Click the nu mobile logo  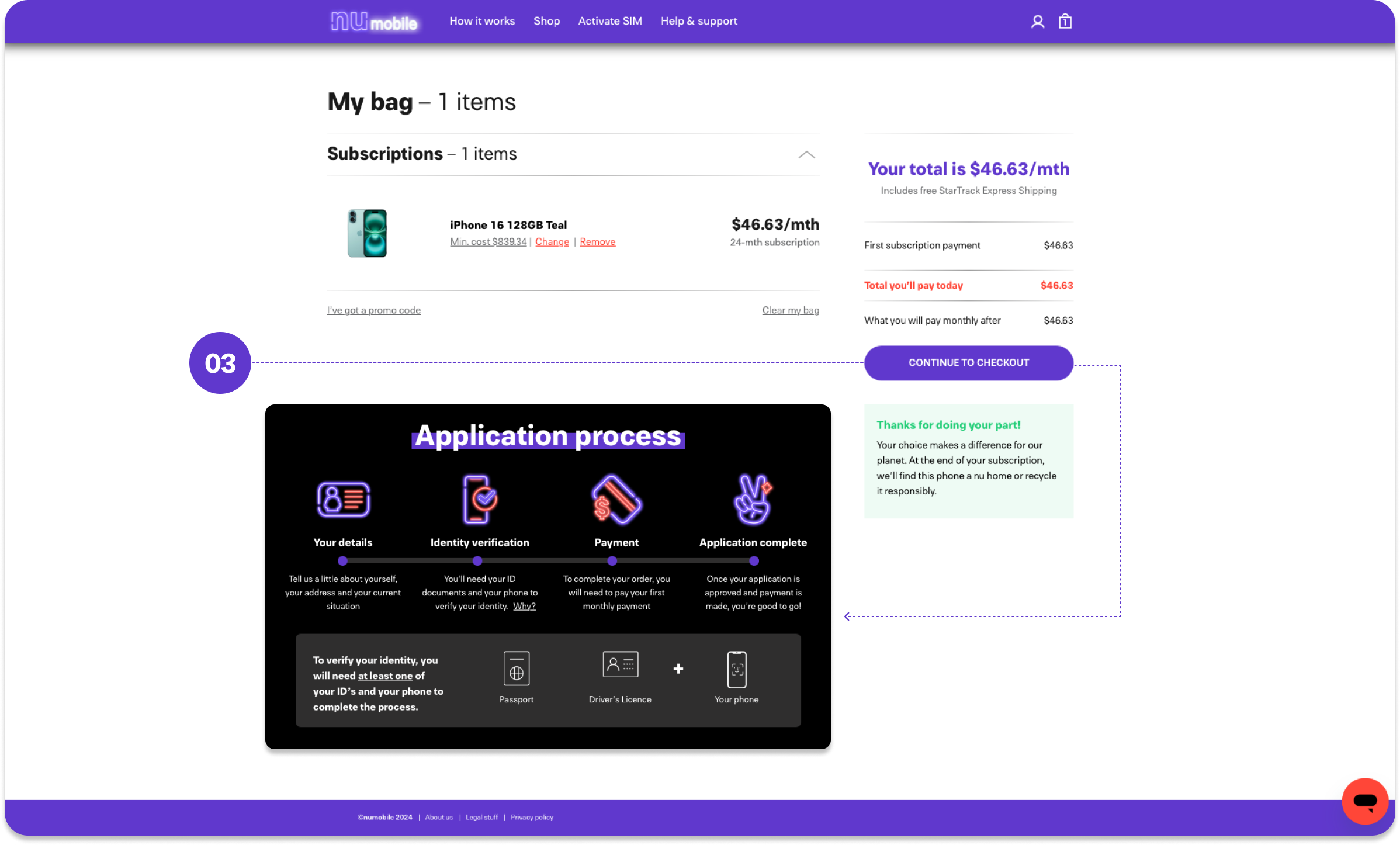(374, 22)
